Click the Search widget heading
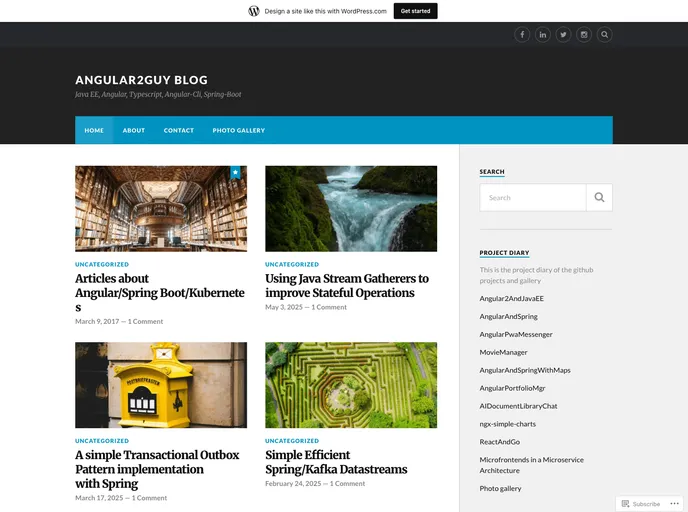Image resolution: width=688 pixels, height=512 pixels. [x=492, y=172]
